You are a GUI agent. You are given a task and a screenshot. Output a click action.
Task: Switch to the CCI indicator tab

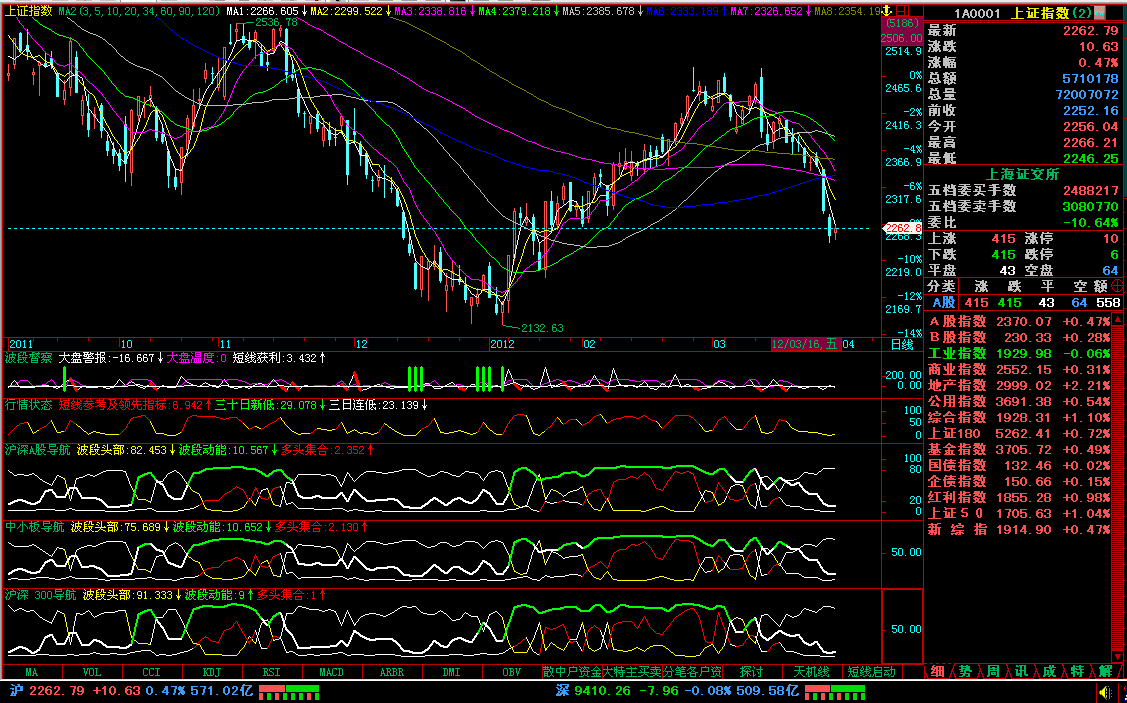coord(152,672)
